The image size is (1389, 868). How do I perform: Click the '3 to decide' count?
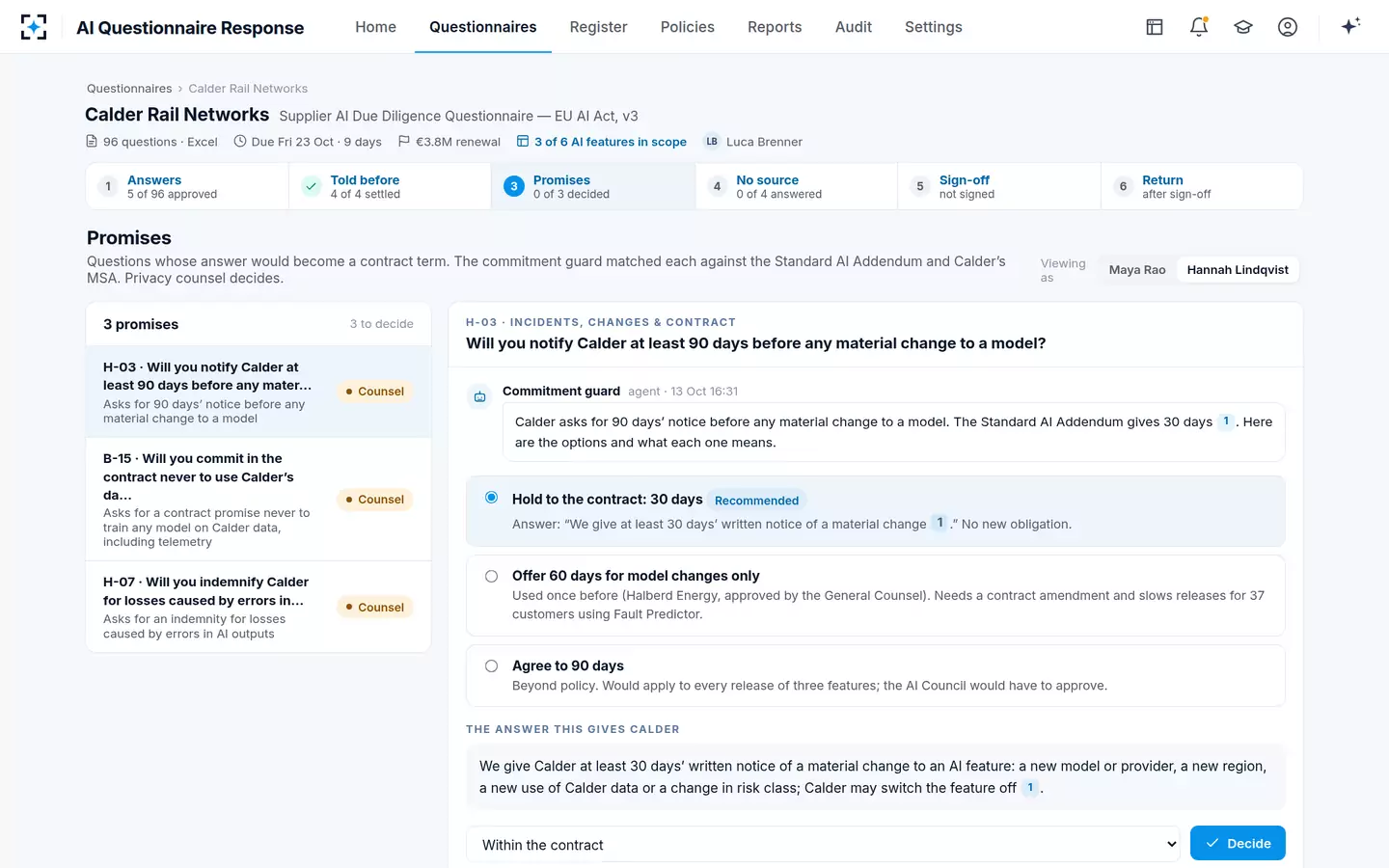[381, 324]
